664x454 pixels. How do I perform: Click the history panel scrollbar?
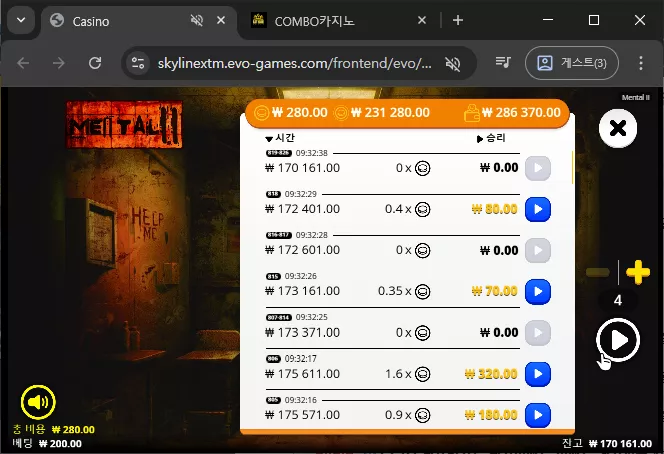click(x=573, y=167)
